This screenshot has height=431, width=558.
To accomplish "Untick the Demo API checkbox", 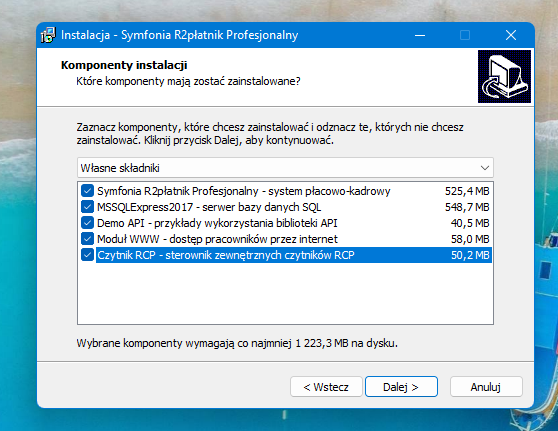I will (87, 223).
